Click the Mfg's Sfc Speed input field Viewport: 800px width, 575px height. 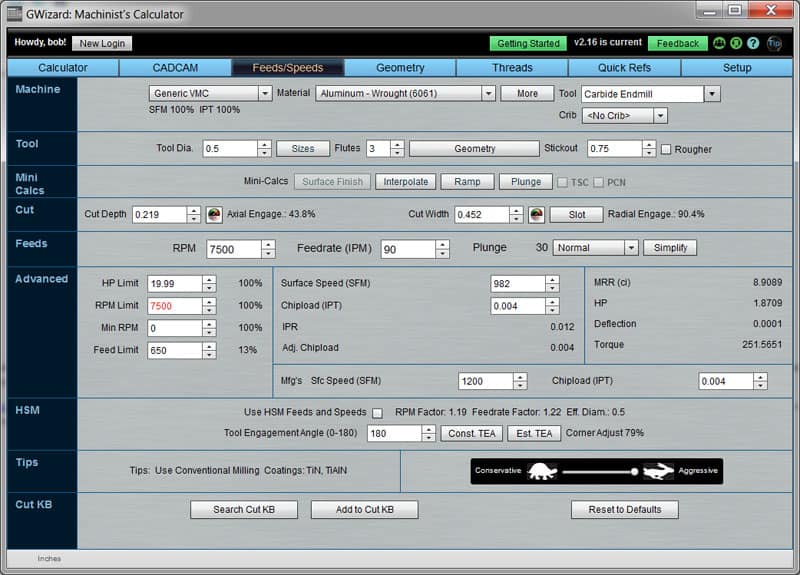click(486, 381)
